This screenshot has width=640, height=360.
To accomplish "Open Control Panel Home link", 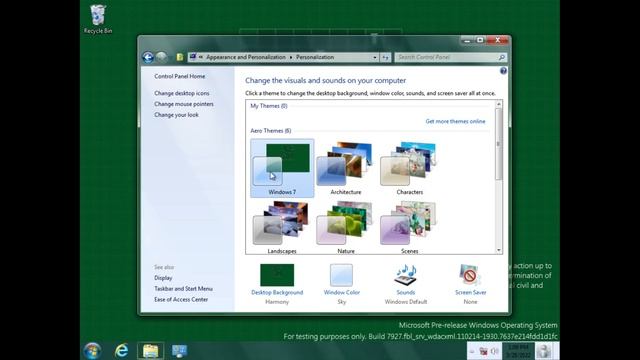I will (180, 76).
